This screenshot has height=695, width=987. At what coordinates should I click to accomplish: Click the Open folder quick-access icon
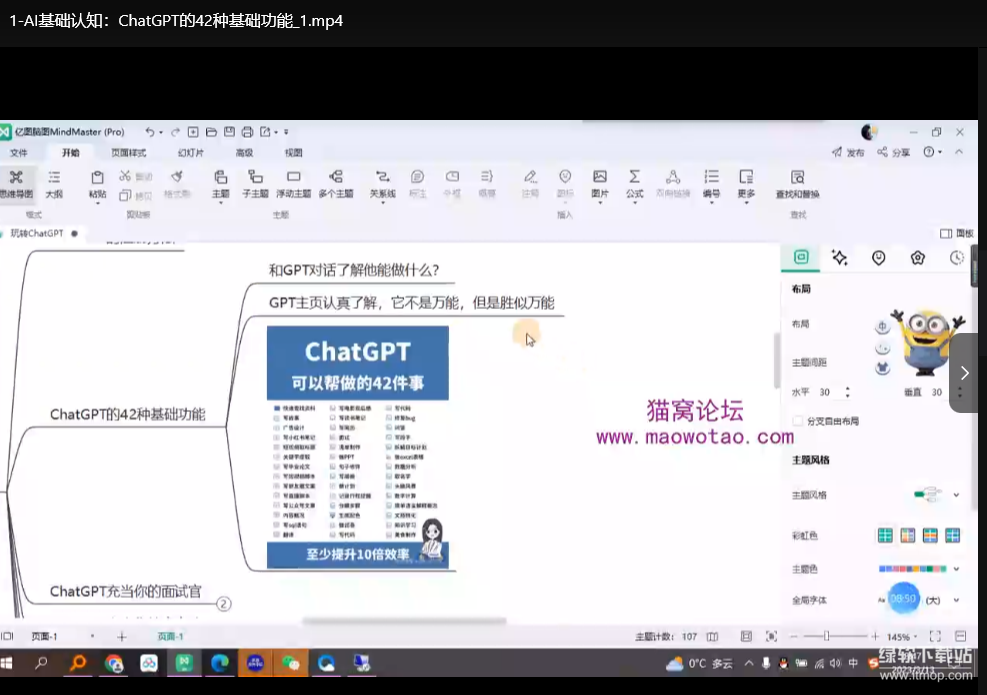click(212, 132)
